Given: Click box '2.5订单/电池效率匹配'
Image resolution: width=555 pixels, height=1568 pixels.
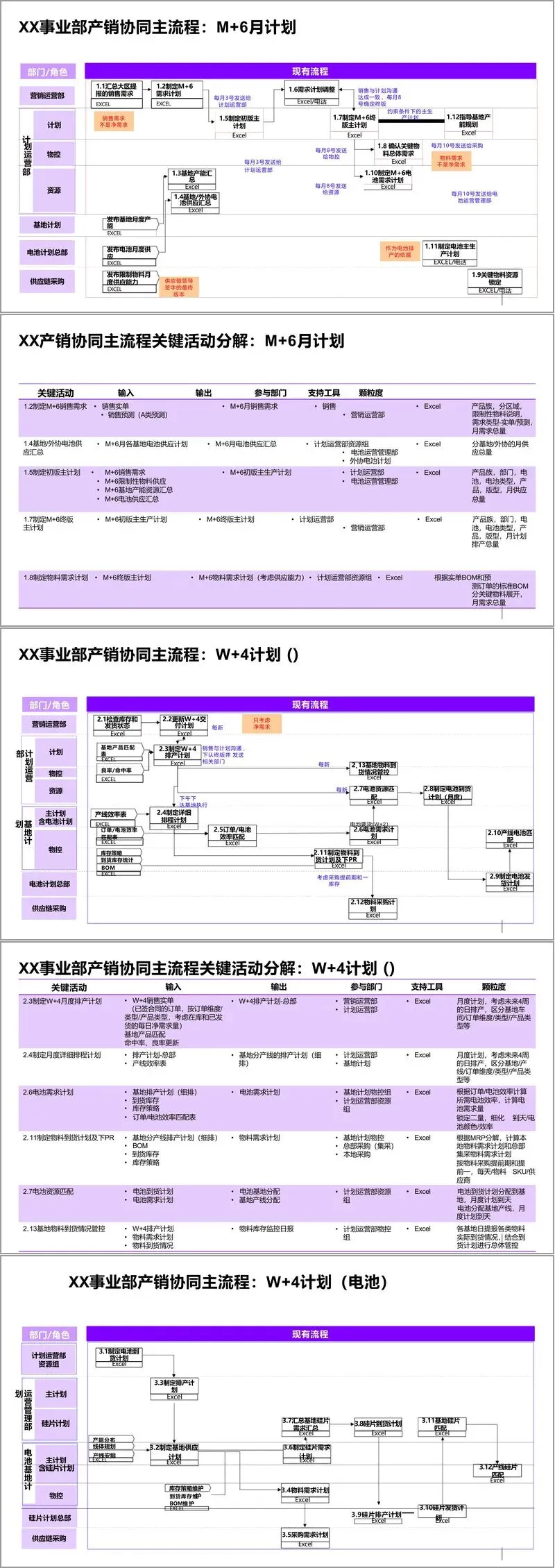Looking at the screenshot, I should [232, 836].
